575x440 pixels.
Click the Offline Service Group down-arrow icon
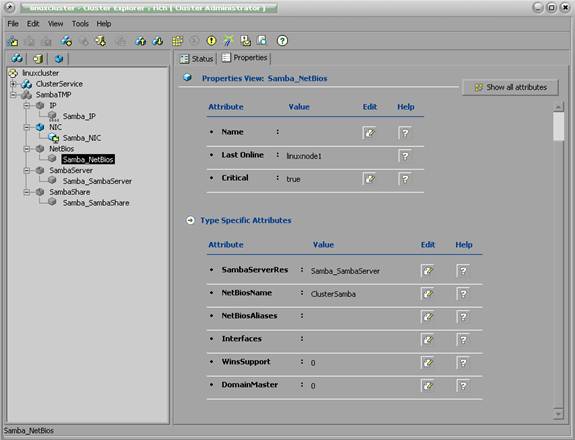[x=158, y=41]
